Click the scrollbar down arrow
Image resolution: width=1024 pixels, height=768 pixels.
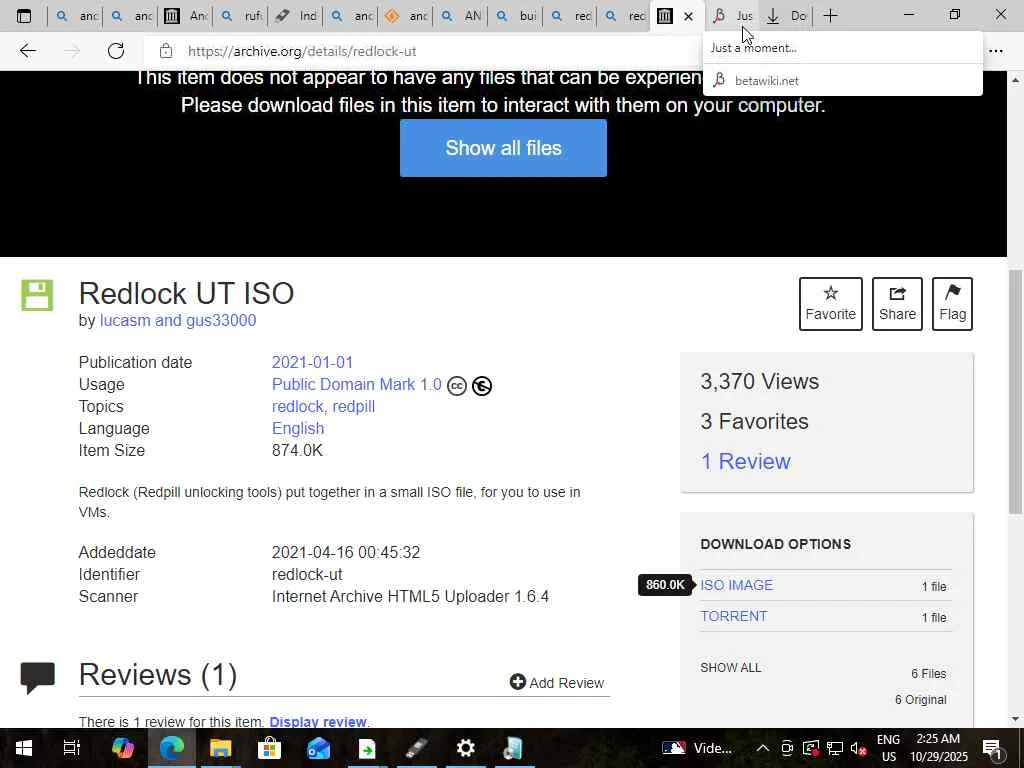click(x=1015, y=719)
